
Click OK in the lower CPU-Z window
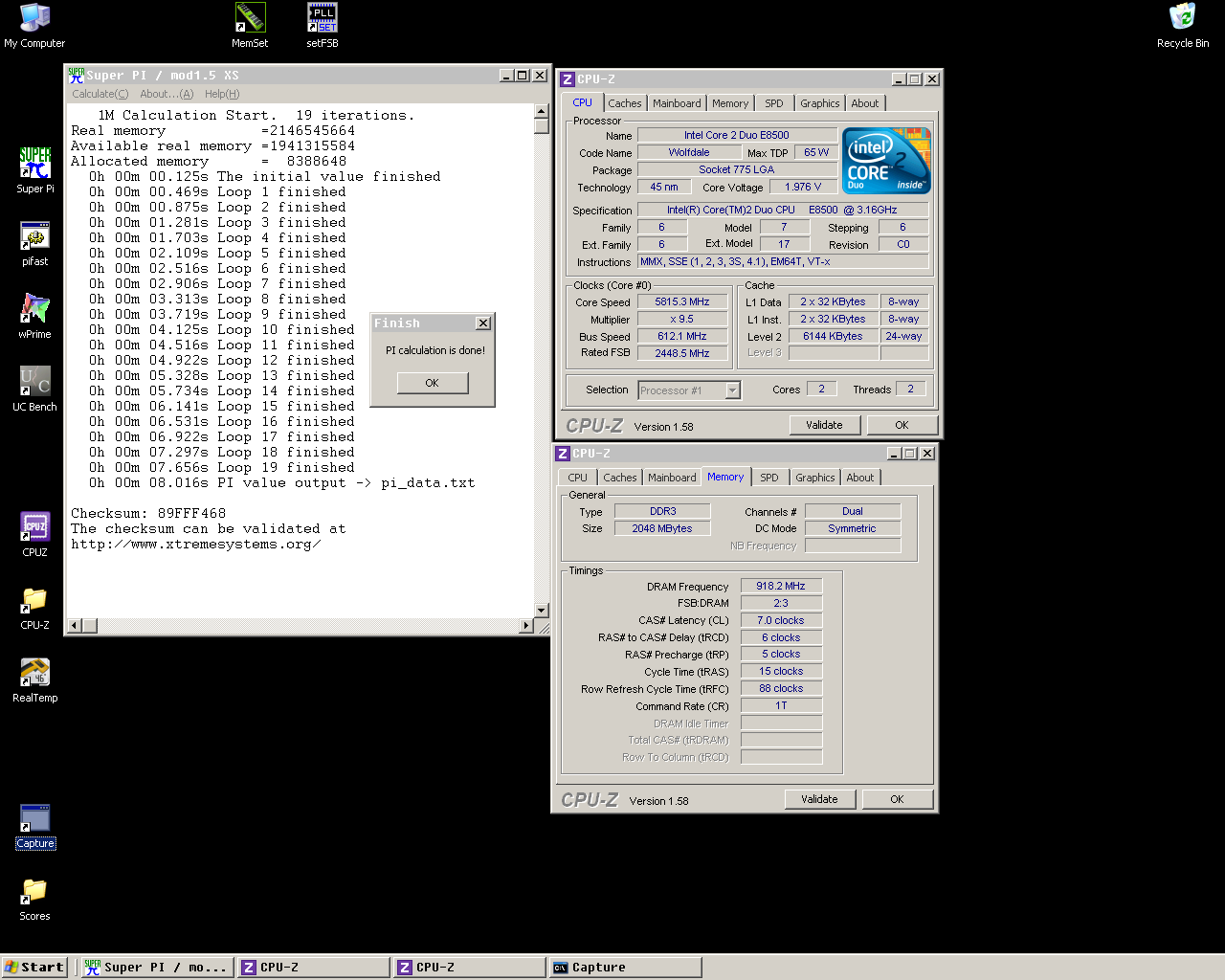coord(897,799)
